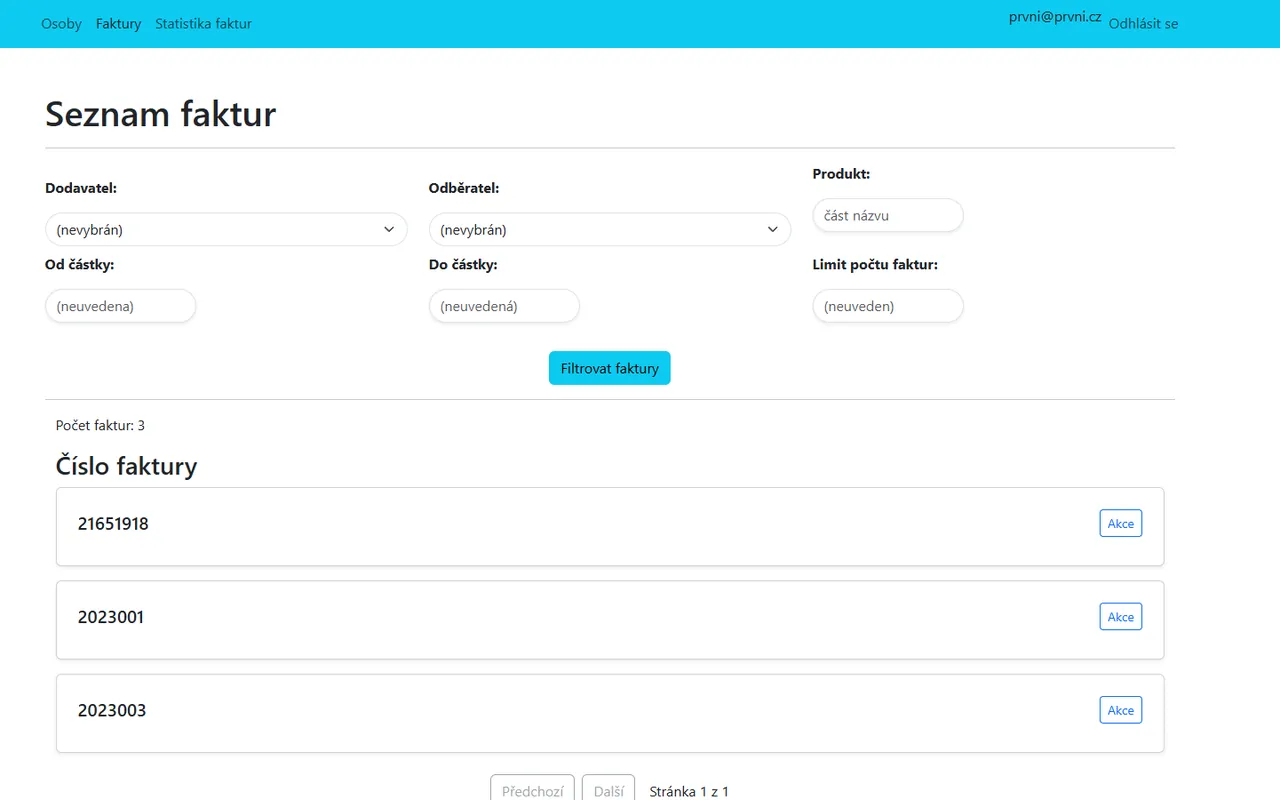Open Akce for invoice 21651918
The image size is (1280, 800).
pyautogui.click(x=1120, y=524)
